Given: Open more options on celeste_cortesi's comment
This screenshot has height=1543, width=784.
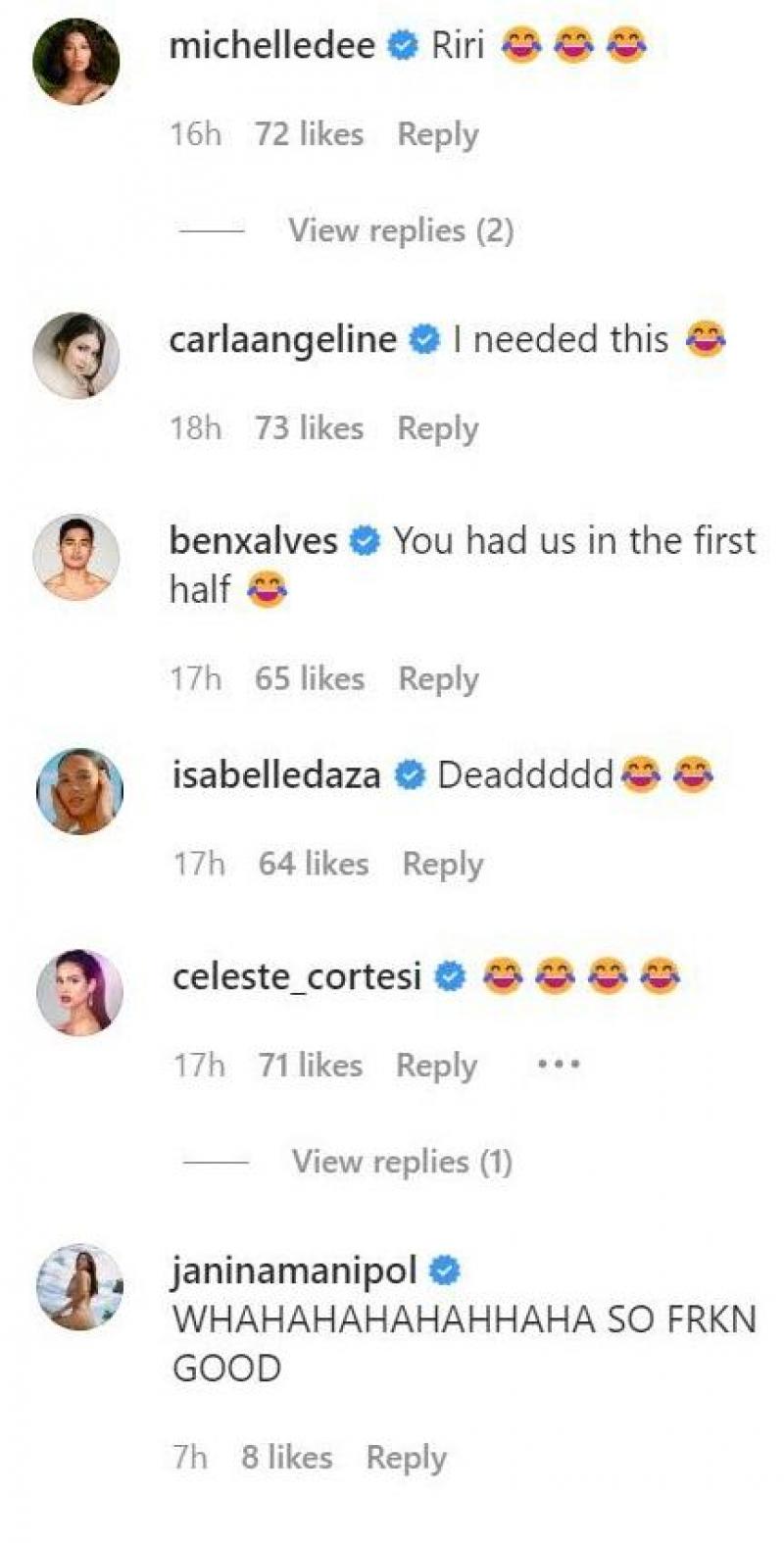Looking at the screenshot, I should pyautogui.click(x=559, y=1064).
